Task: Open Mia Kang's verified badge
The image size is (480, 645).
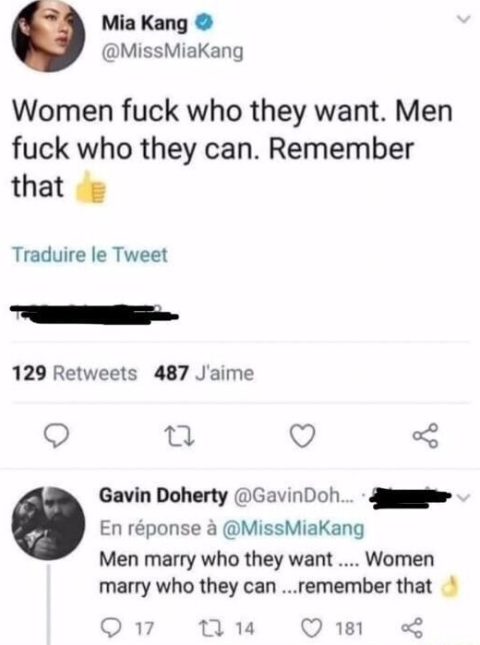Action: (x=204, y=23)
